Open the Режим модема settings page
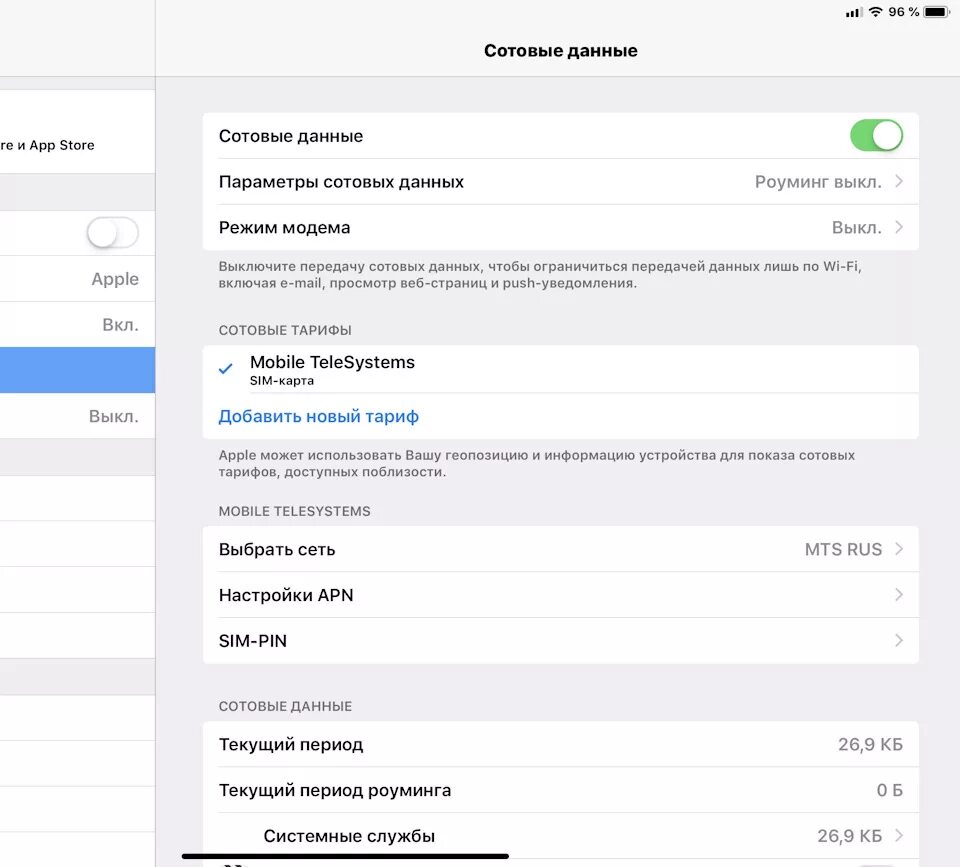The height and width of the screenshot is (867, 960). (560, 227)
